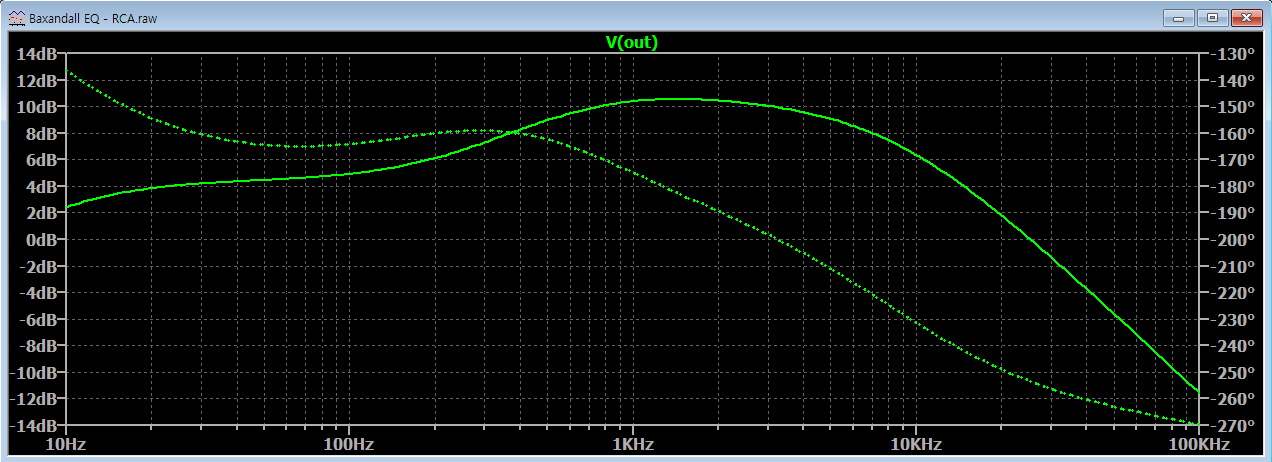Click the 1KHz frequency axis label
Viewport: 1272px width, 462px height.
pos(631,443)
